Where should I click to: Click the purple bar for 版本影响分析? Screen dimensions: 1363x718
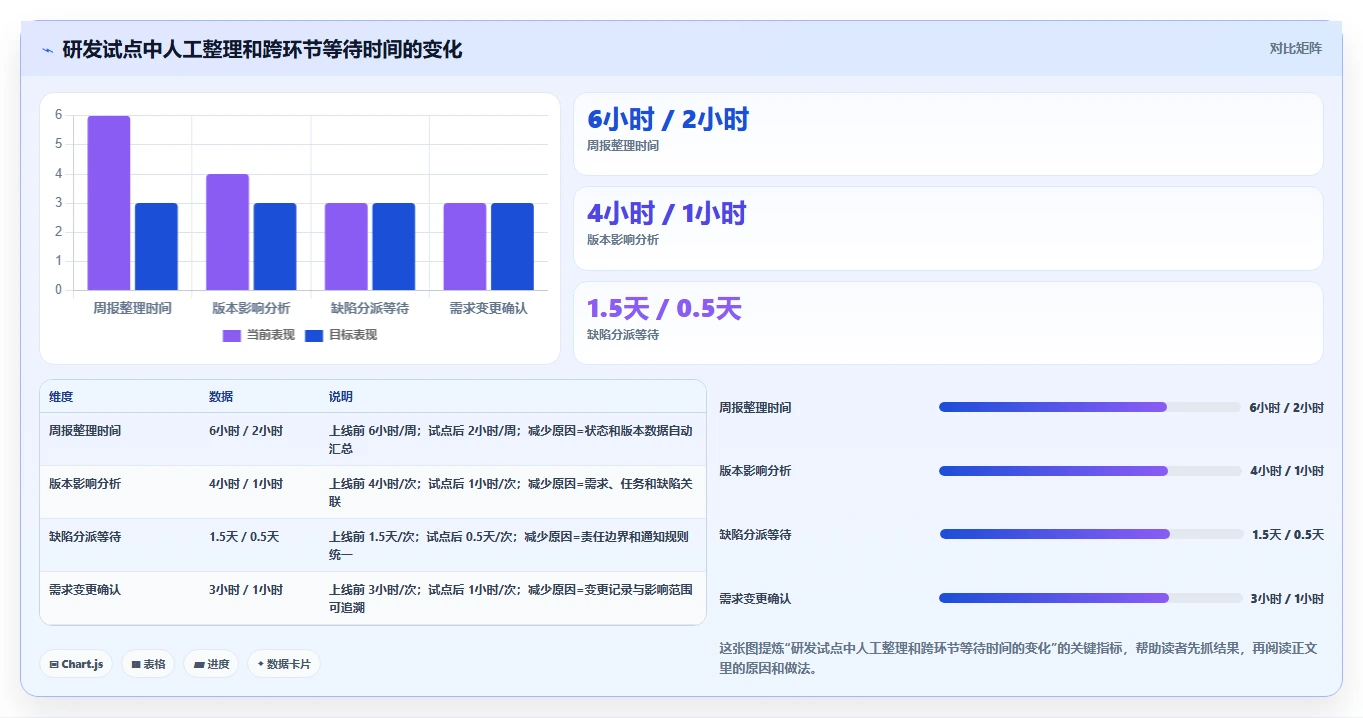click(x=227, y=232)
